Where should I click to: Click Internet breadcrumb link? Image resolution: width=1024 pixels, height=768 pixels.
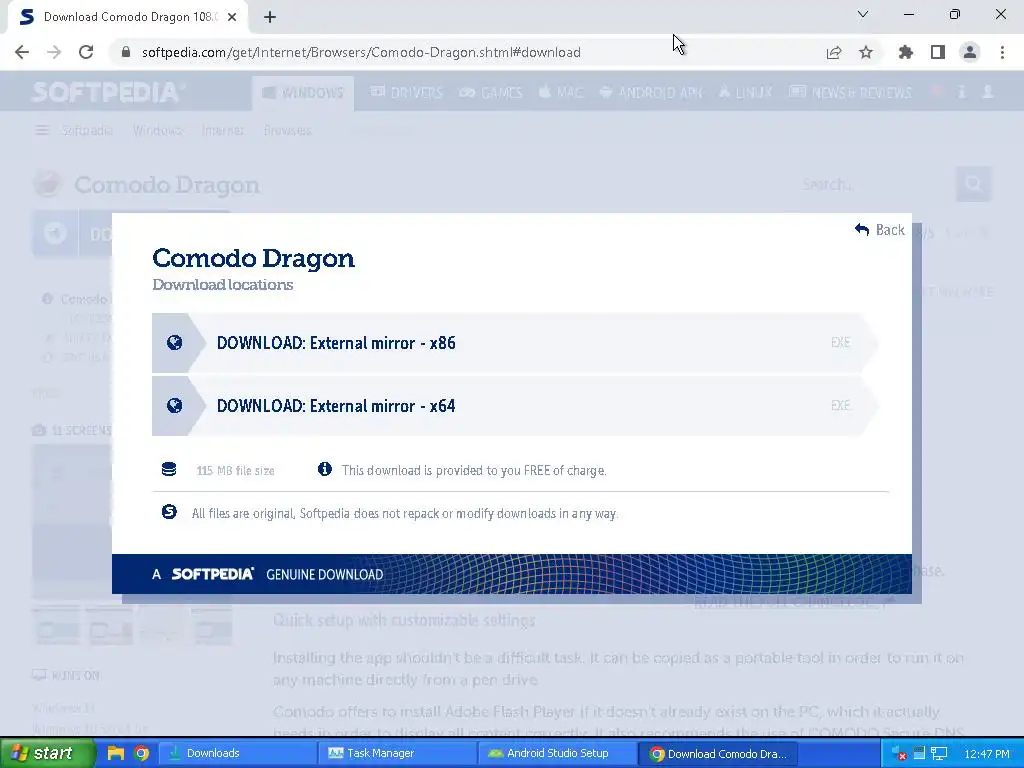tap(223, 131)
